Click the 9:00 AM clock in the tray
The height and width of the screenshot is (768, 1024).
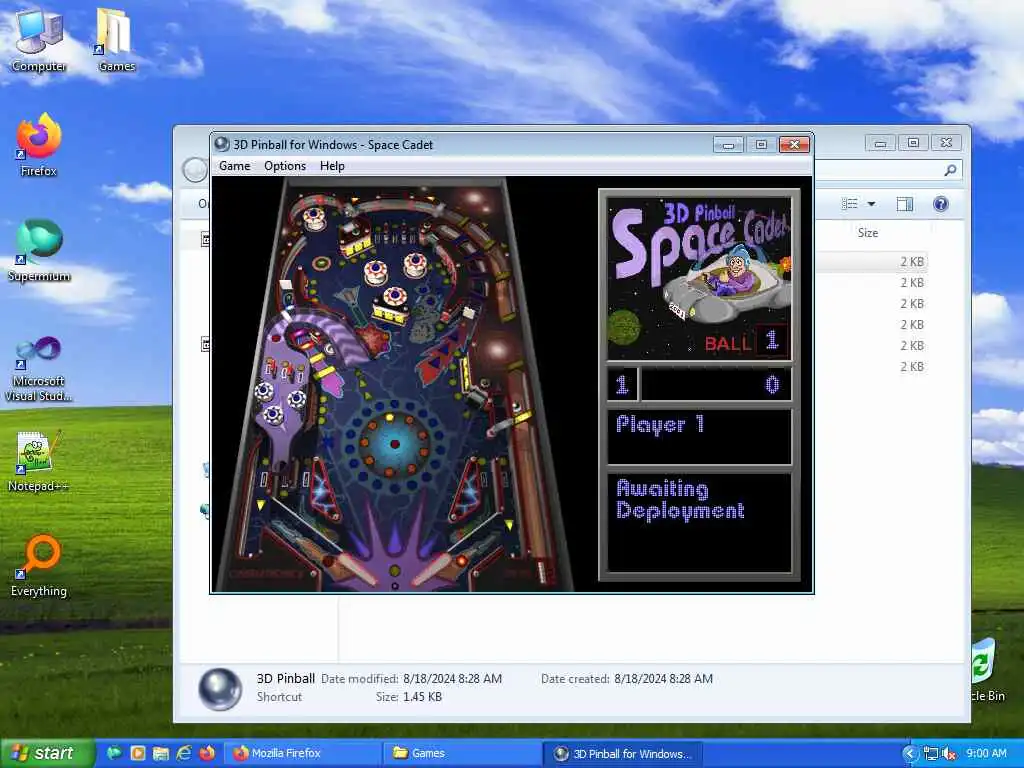[x=986, y=753]
